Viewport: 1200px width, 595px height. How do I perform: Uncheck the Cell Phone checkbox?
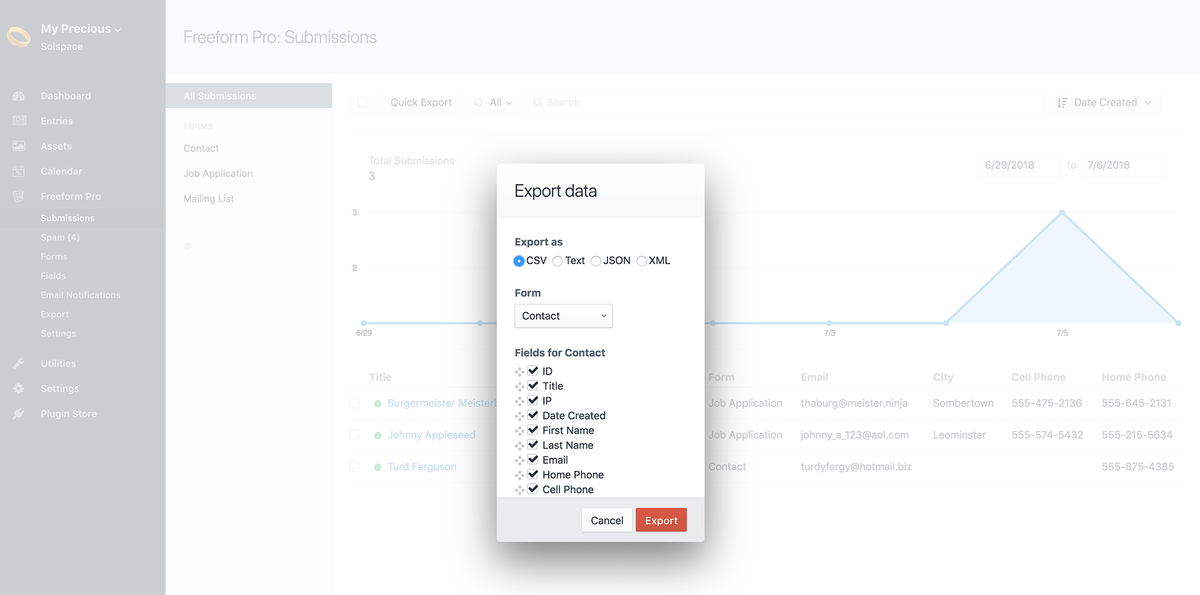(x=533, y=489)
